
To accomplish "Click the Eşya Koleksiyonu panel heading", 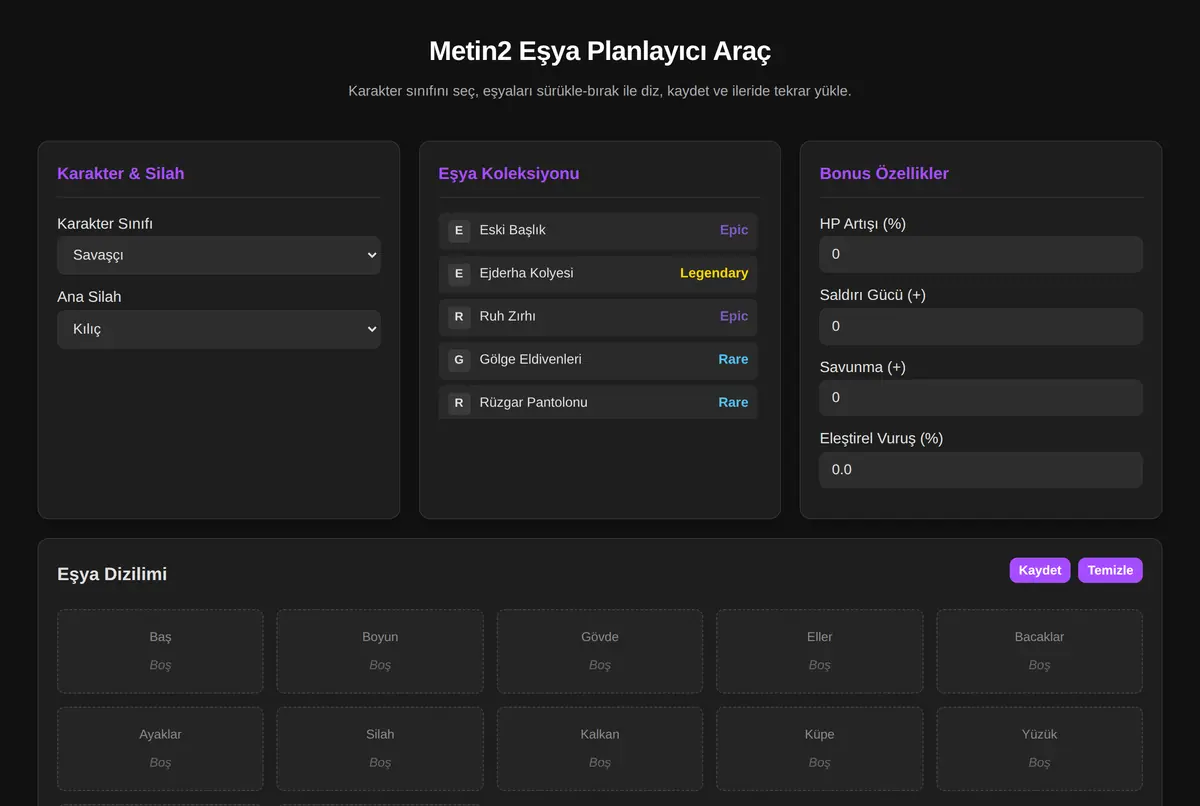I will (x=509, y=173).
